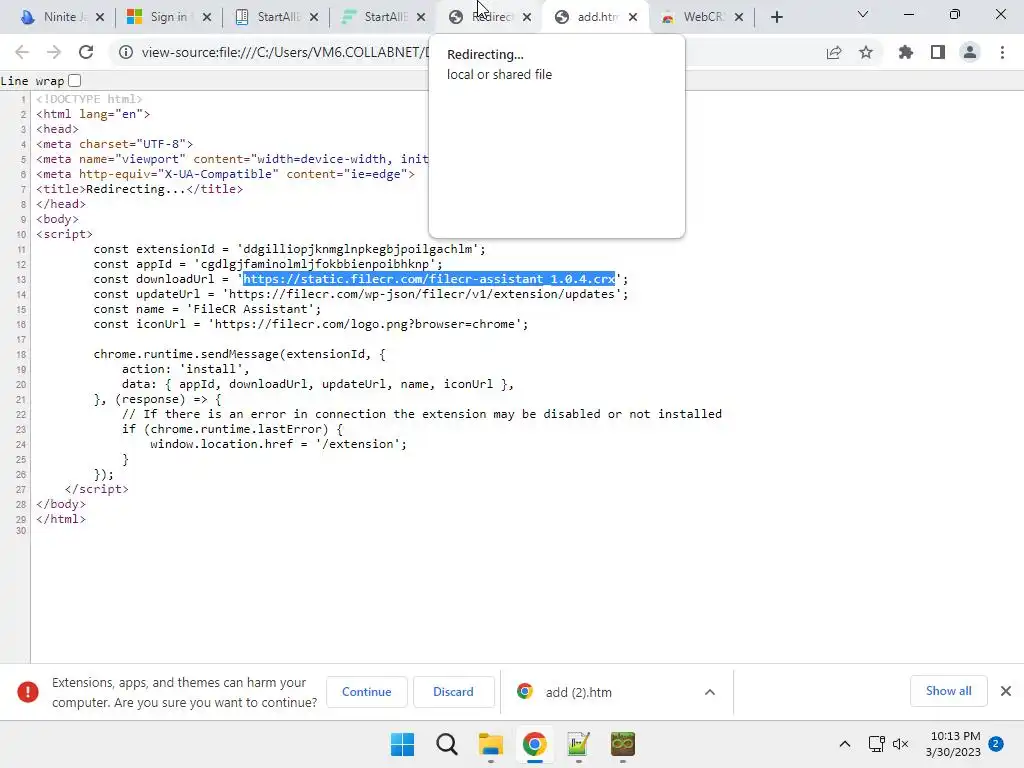1024x768 pixels.
Task: Expand add (2).htm download options chevron
Action: tap(710, 692)
